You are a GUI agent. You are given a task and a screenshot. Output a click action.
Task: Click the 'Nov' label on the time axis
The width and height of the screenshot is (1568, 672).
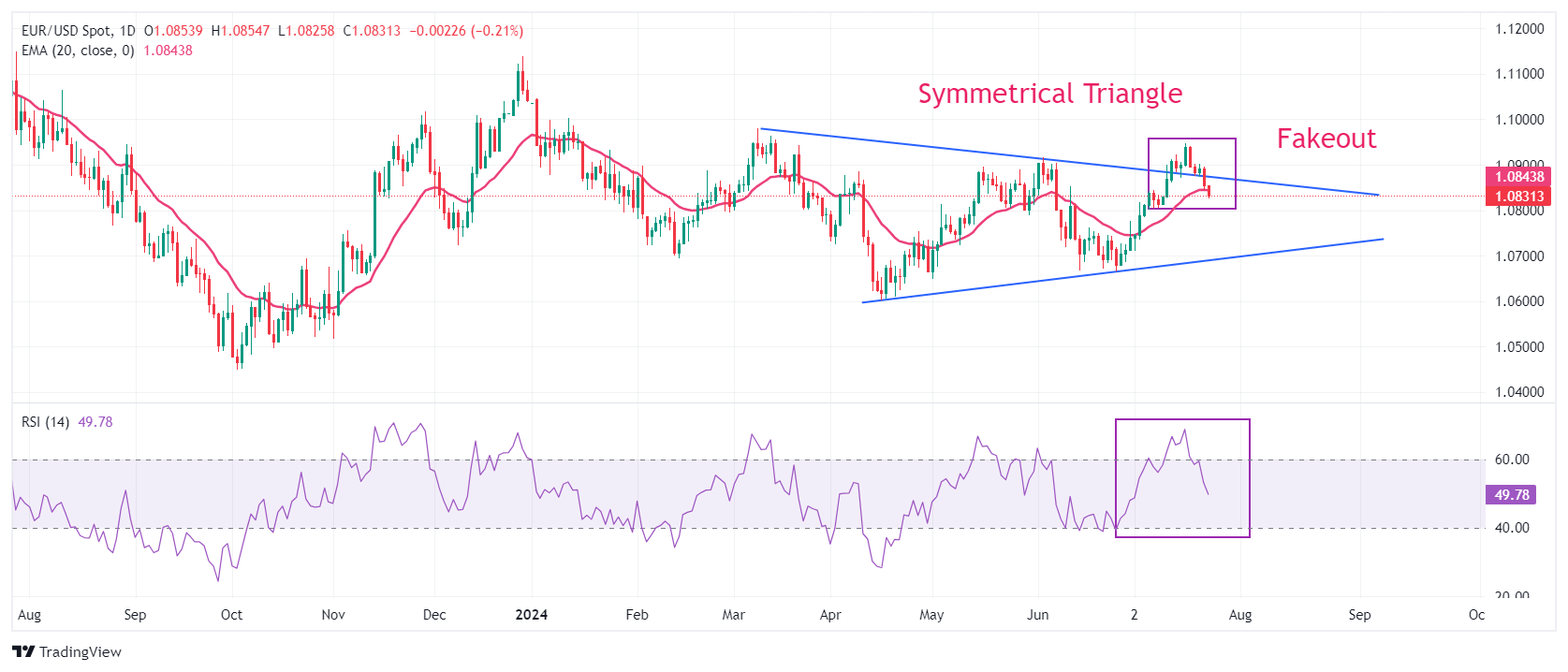point(333,615)
